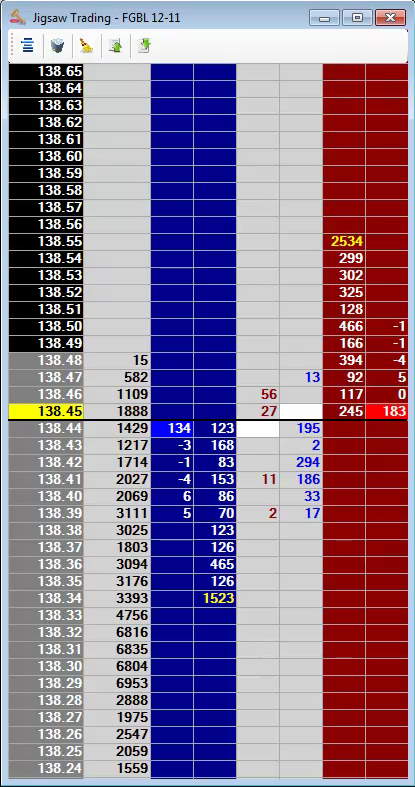The width and height of the screenshot is (415, 787).
Task: Maximize the Jigsaw Trading window
Action: [x=357, y=18]
